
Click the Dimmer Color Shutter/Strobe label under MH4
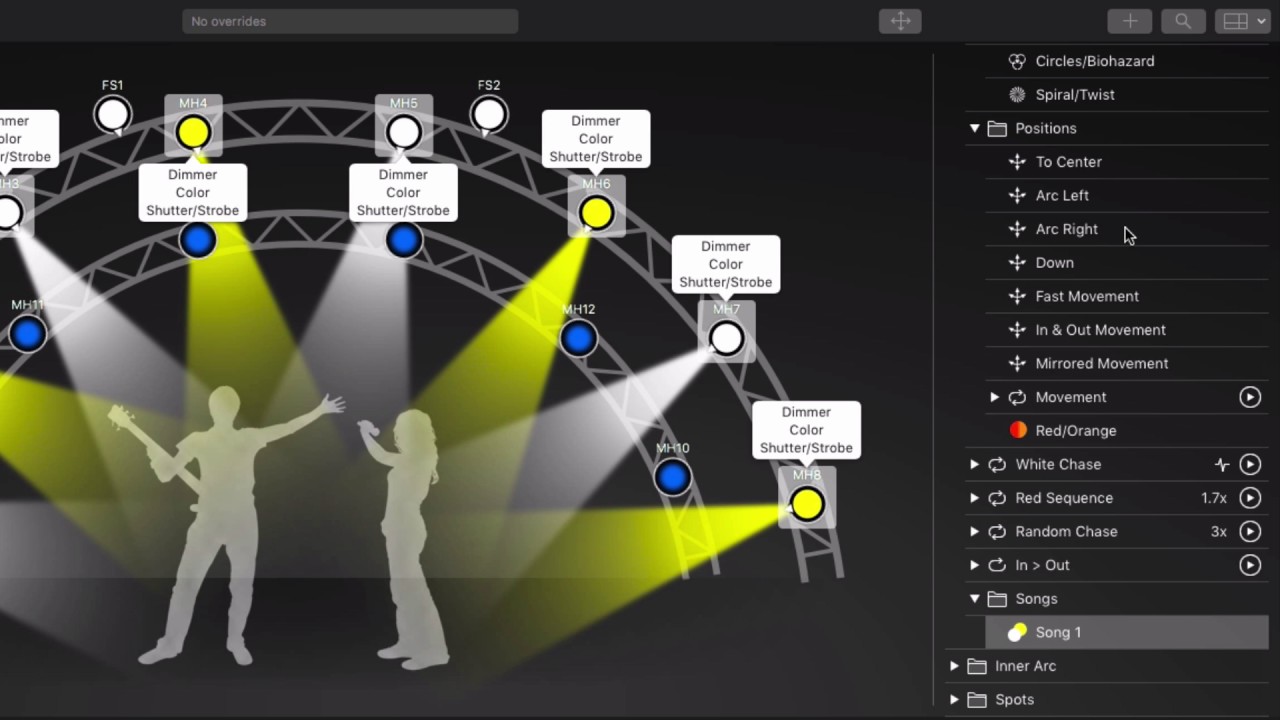tap(193, 192)
